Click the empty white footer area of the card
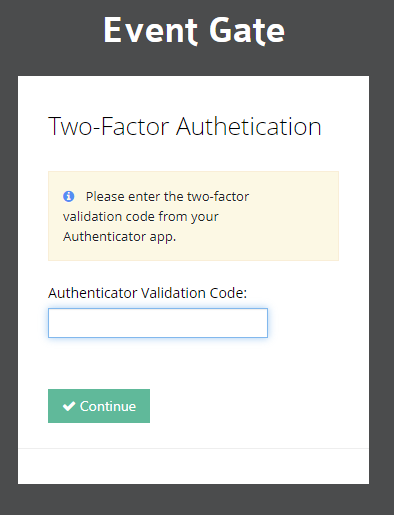The width and height of the screenshot is (394, 515). [x=193, y=466]
